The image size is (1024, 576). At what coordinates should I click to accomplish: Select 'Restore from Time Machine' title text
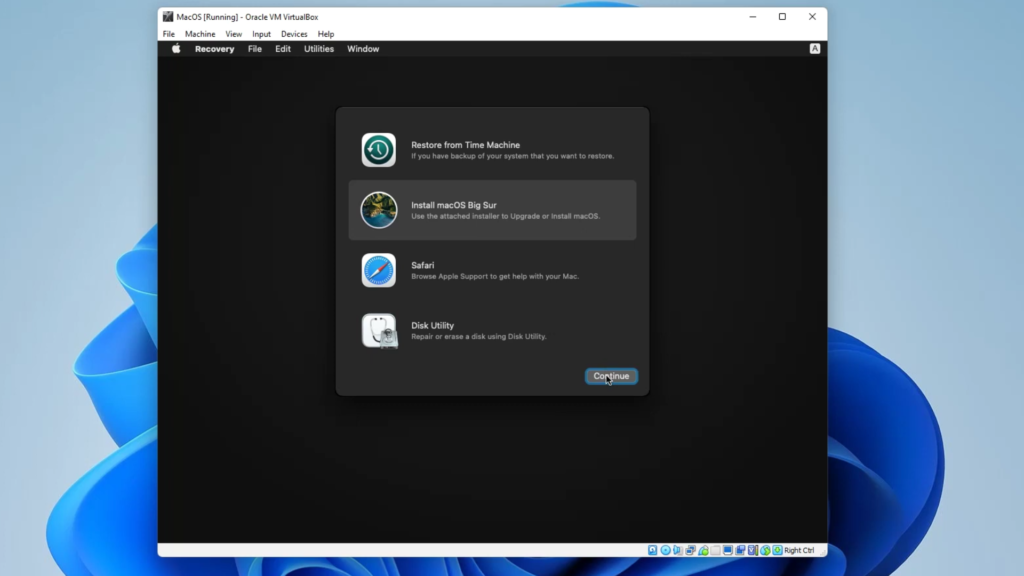[x=466, y=145]
